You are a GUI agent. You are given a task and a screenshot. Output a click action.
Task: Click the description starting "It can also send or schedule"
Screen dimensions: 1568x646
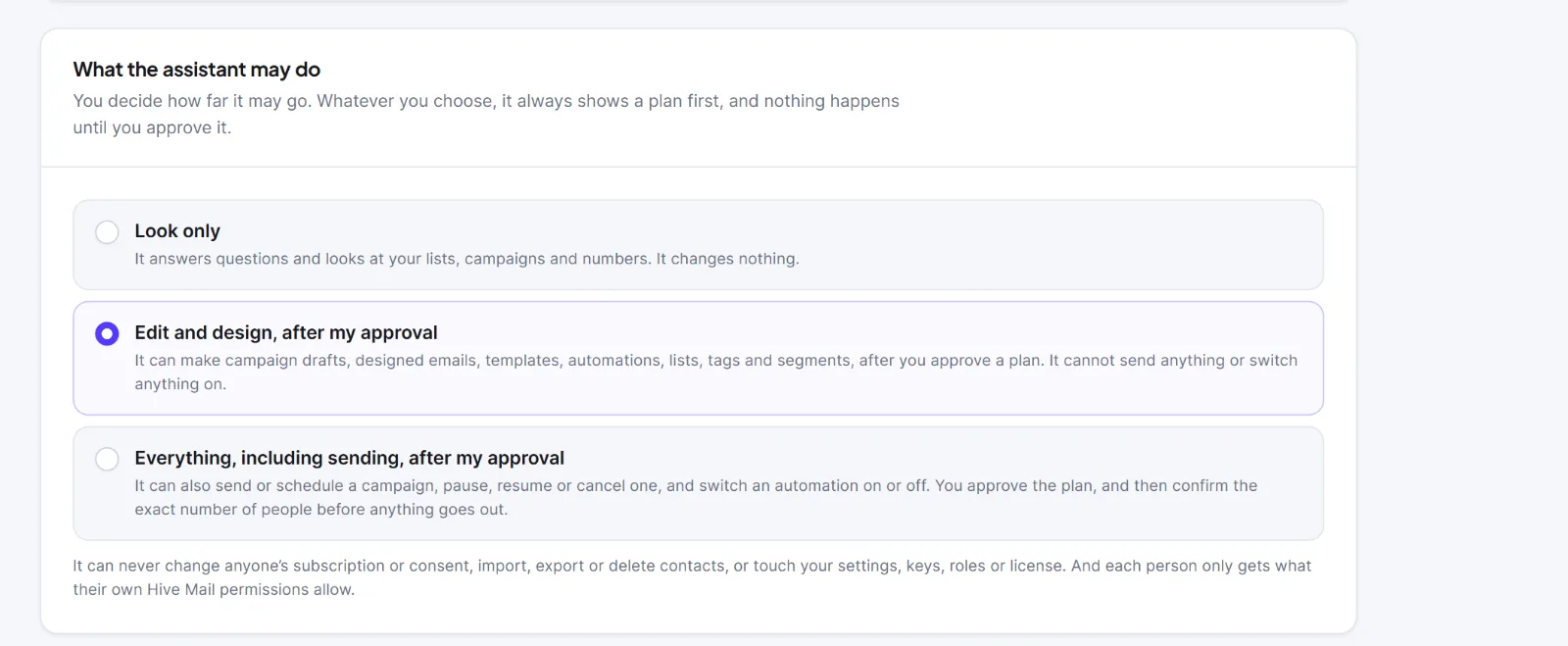click(x=696, y=498)
